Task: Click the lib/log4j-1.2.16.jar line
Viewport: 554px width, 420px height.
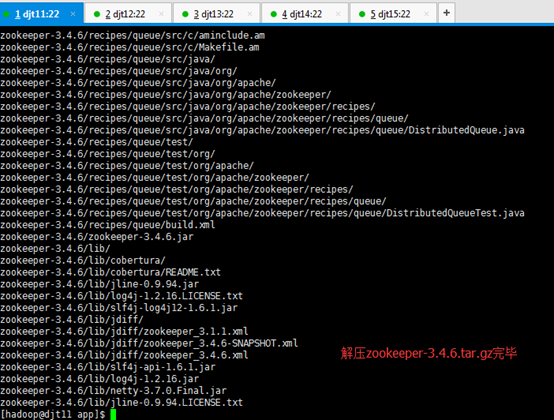Action: pyautogui.click(x=99, y=379)
